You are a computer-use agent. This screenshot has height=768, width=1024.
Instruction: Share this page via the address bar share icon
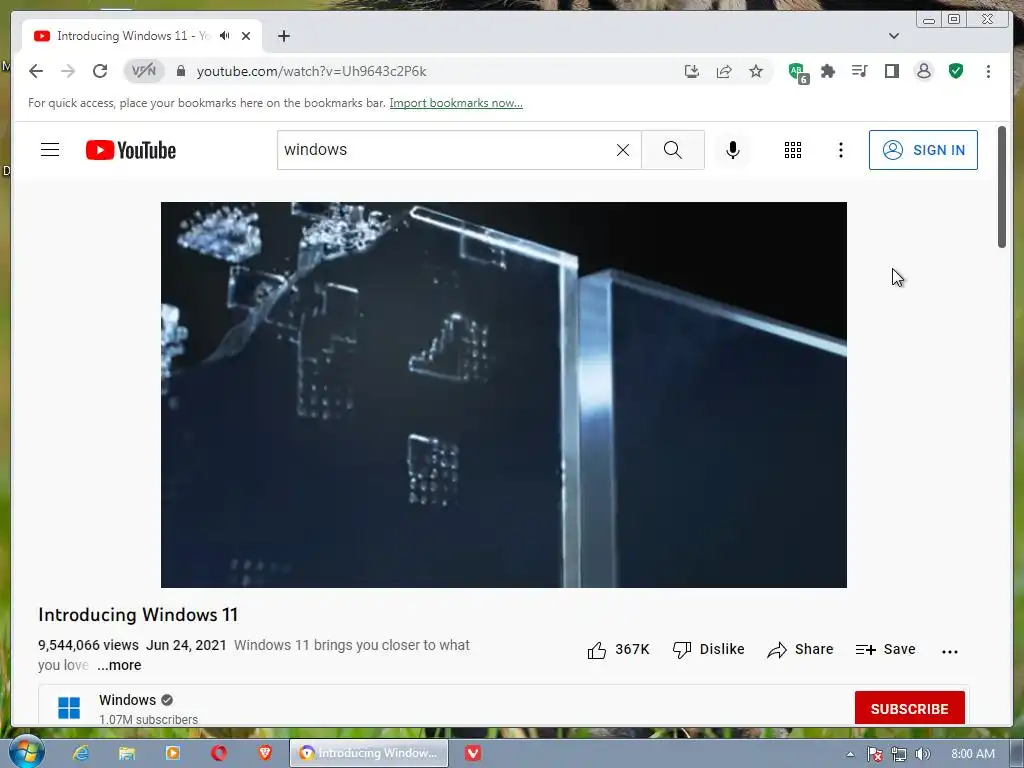coord(724,71)
